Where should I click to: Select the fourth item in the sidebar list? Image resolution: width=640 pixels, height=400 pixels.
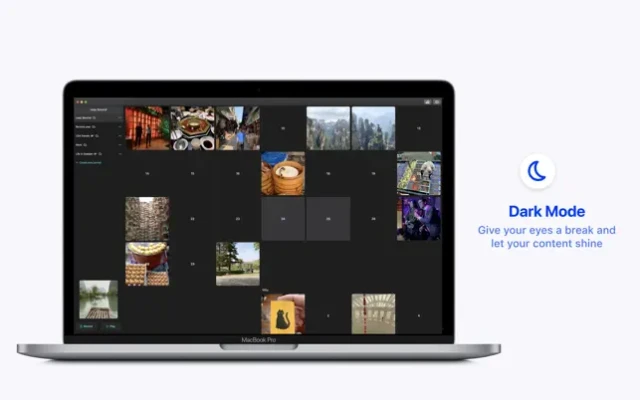click(x=84, y=145)
